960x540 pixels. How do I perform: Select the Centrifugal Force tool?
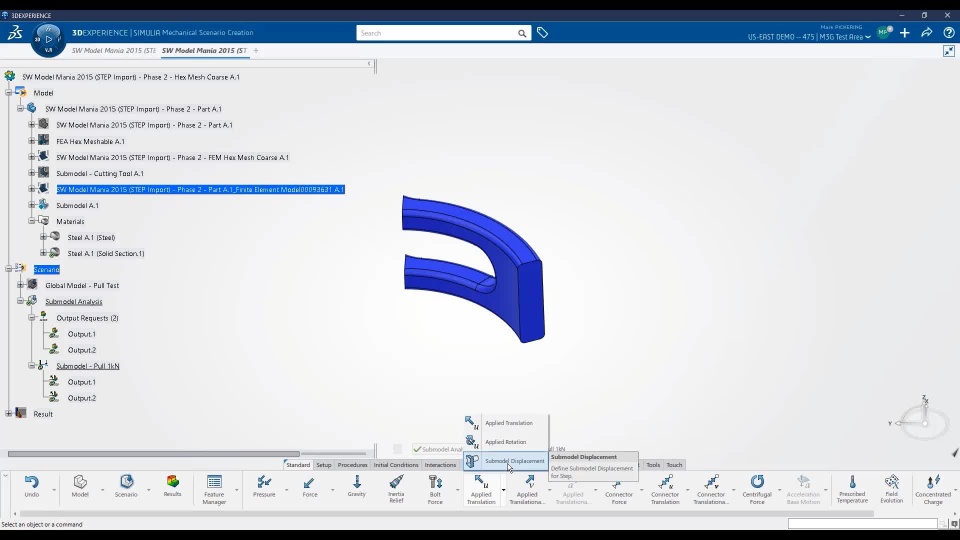(757, 489)
